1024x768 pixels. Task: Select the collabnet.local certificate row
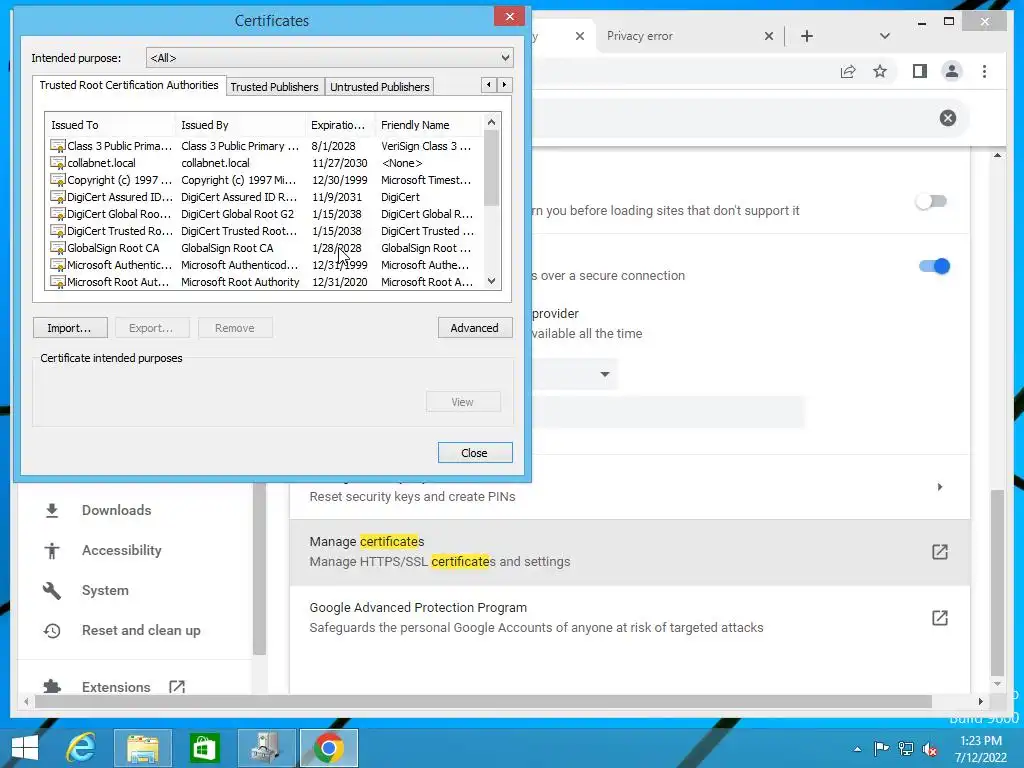click(x=264, y=163)
